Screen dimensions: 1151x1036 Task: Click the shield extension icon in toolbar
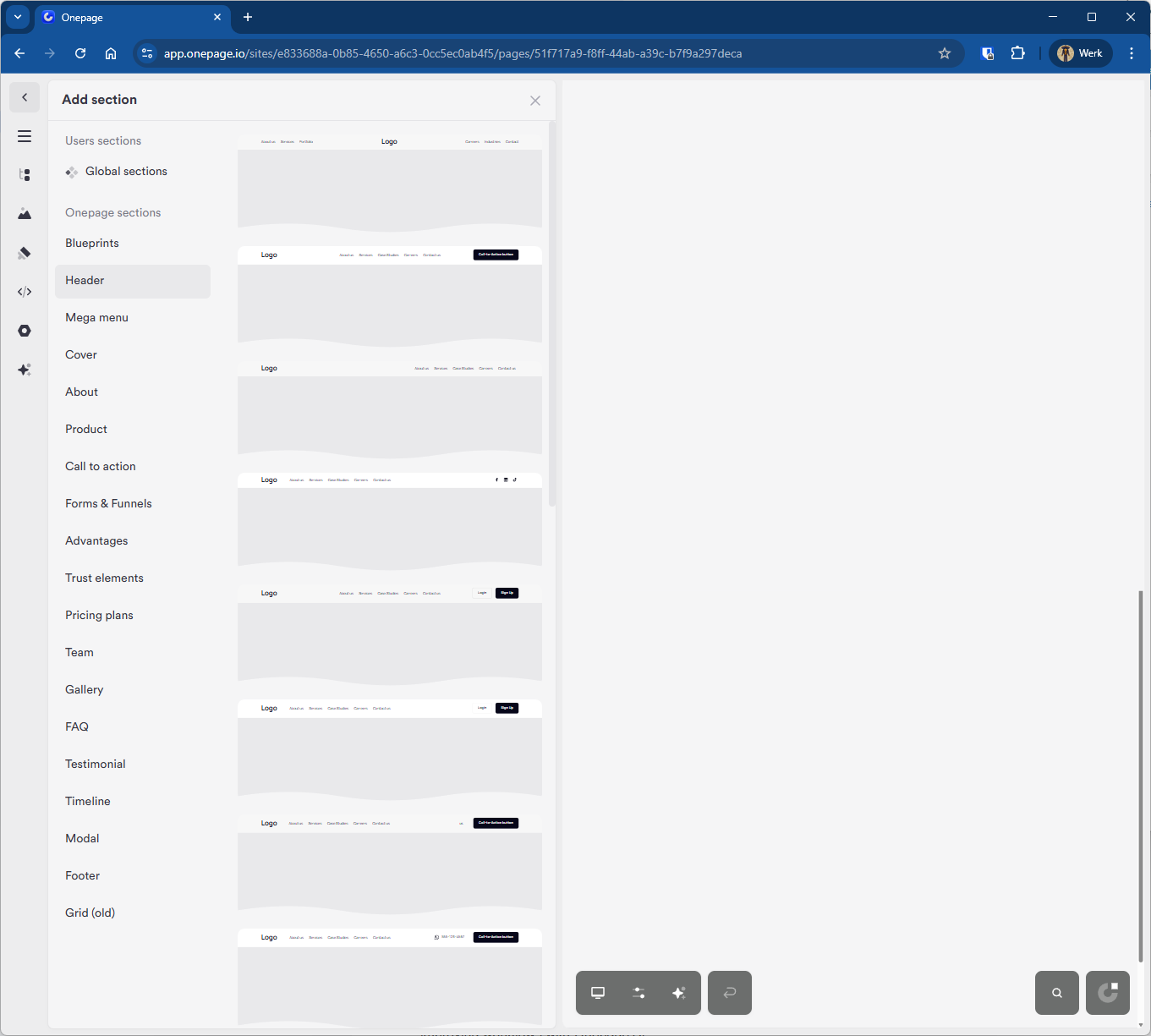[x=987, y=53]
